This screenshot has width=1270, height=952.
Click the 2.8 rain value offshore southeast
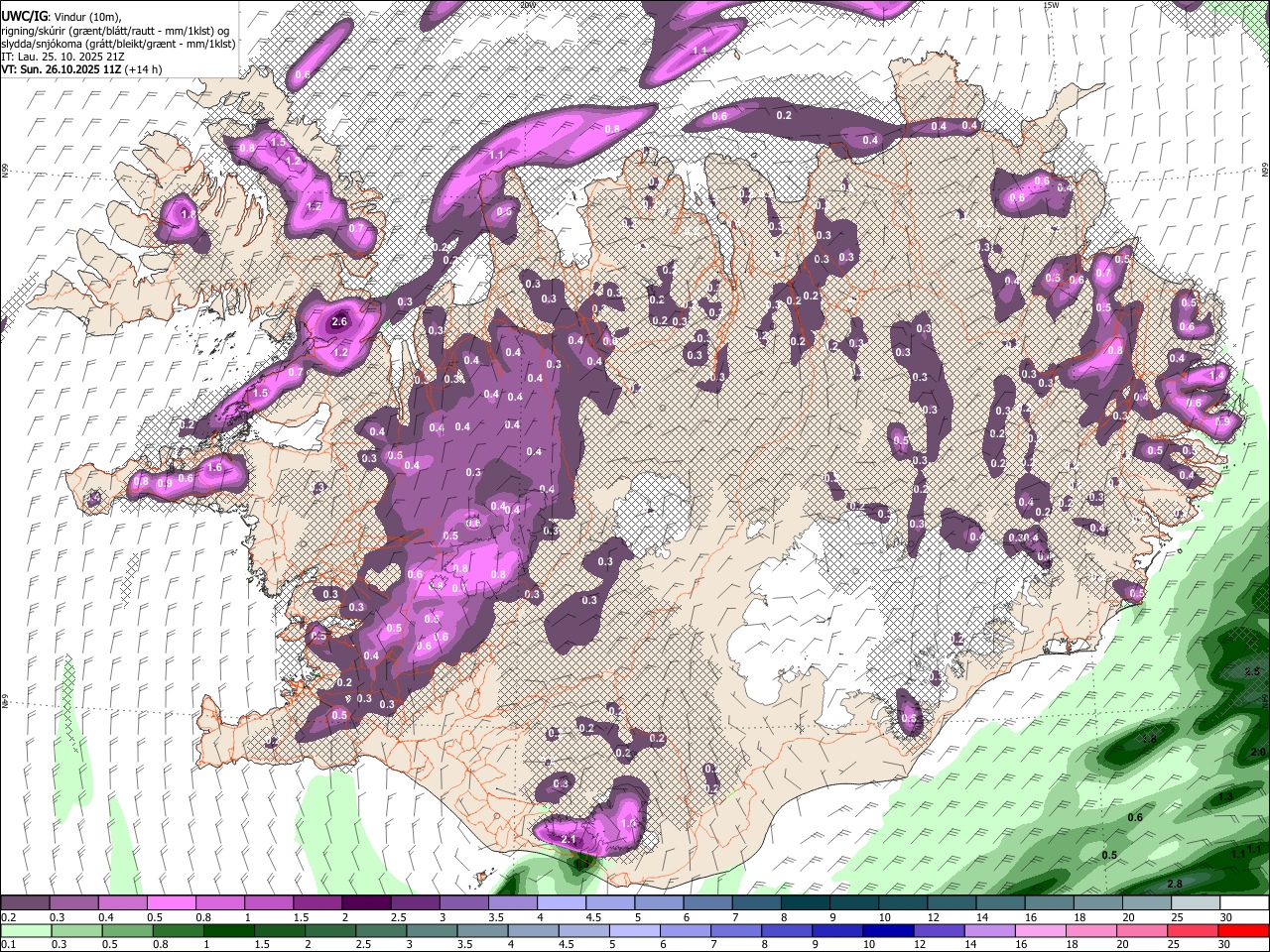click(1175, 884)
